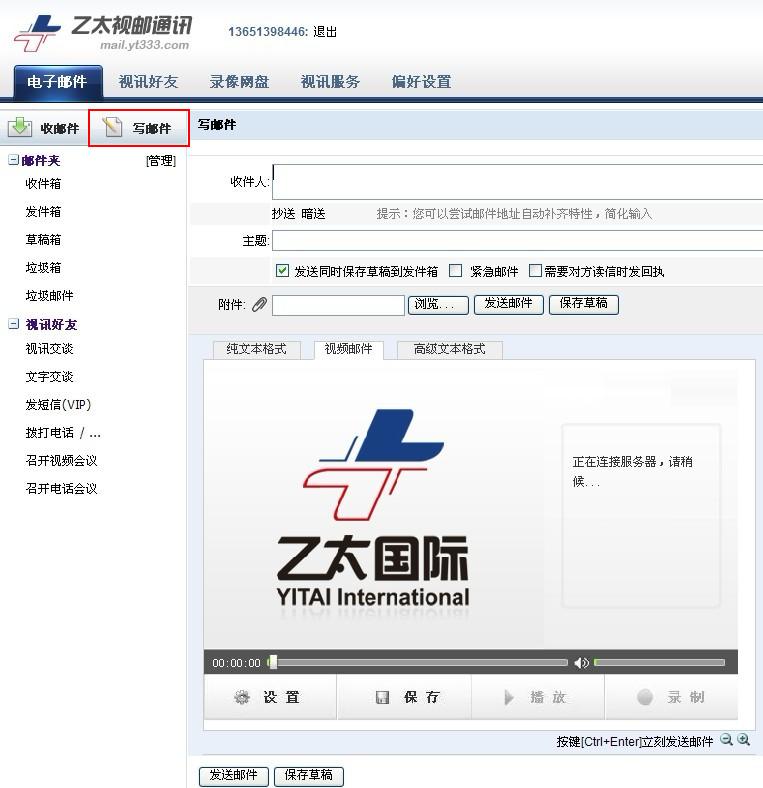This screenshot has height=788, width=763.
Task: Collapse the 邮件夹 tree section
Action: 14,160
